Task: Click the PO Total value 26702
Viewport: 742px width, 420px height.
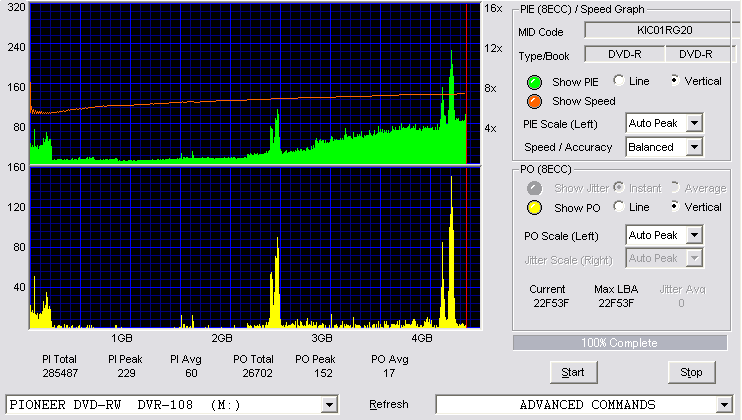Action: [257, 373]
